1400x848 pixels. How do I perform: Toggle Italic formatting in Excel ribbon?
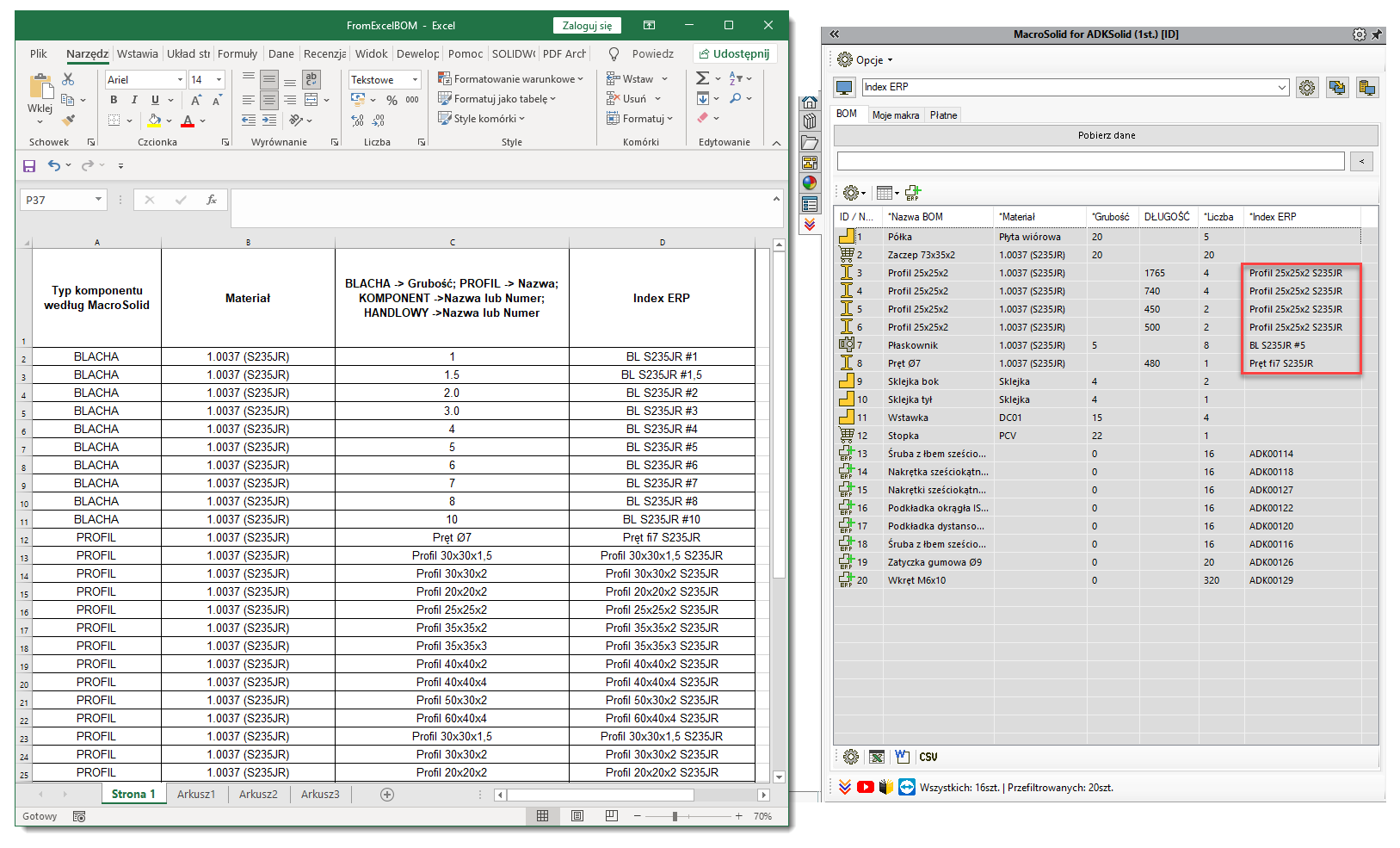134,100
